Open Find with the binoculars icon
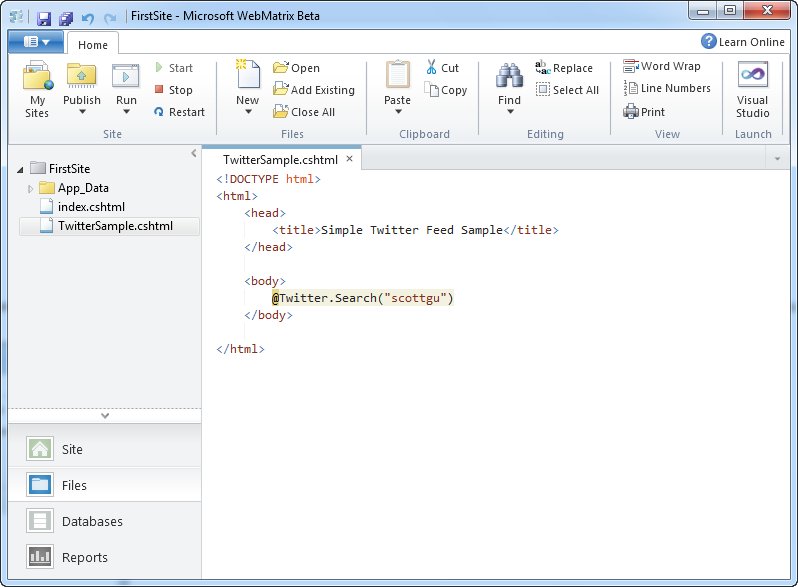 tap(509, 75)
